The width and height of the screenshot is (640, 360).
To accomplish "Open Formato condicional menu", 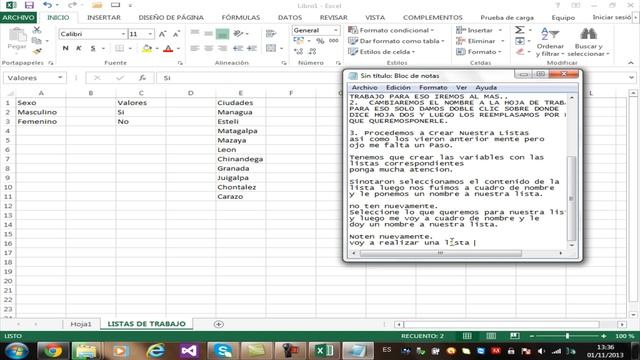I will click(391, 30).
